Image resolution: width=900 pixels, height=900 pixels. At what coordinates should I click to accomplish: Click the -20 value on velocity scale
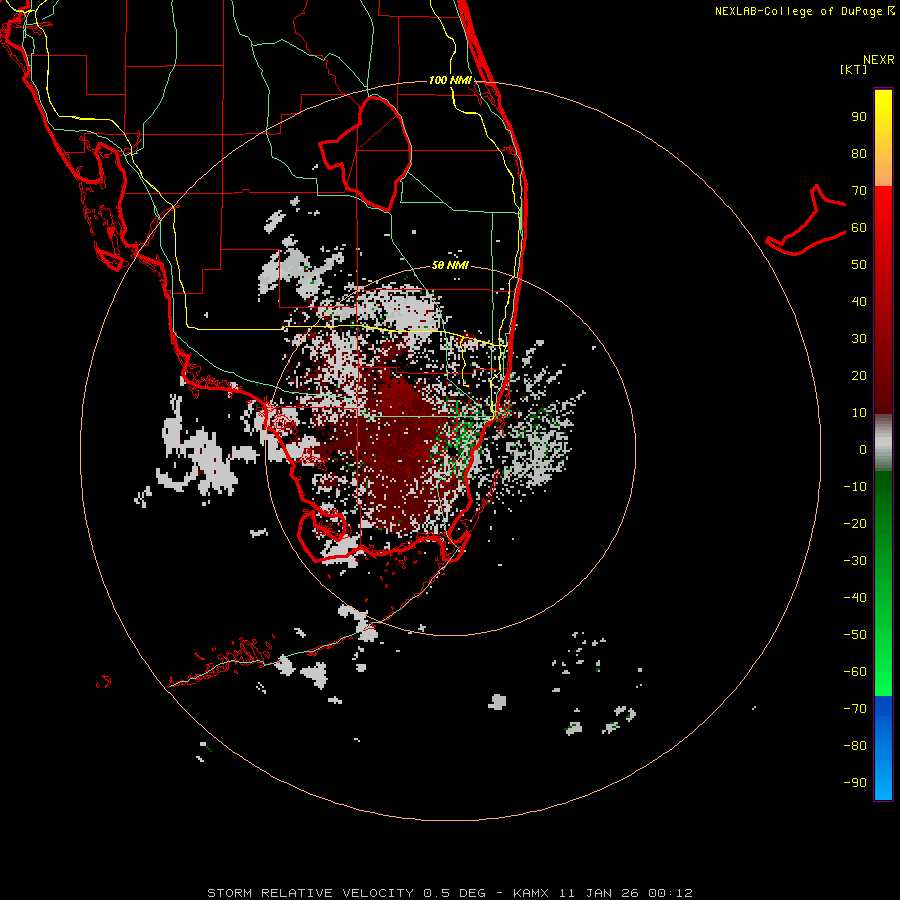pyautogui.click(x=855, y=523)
